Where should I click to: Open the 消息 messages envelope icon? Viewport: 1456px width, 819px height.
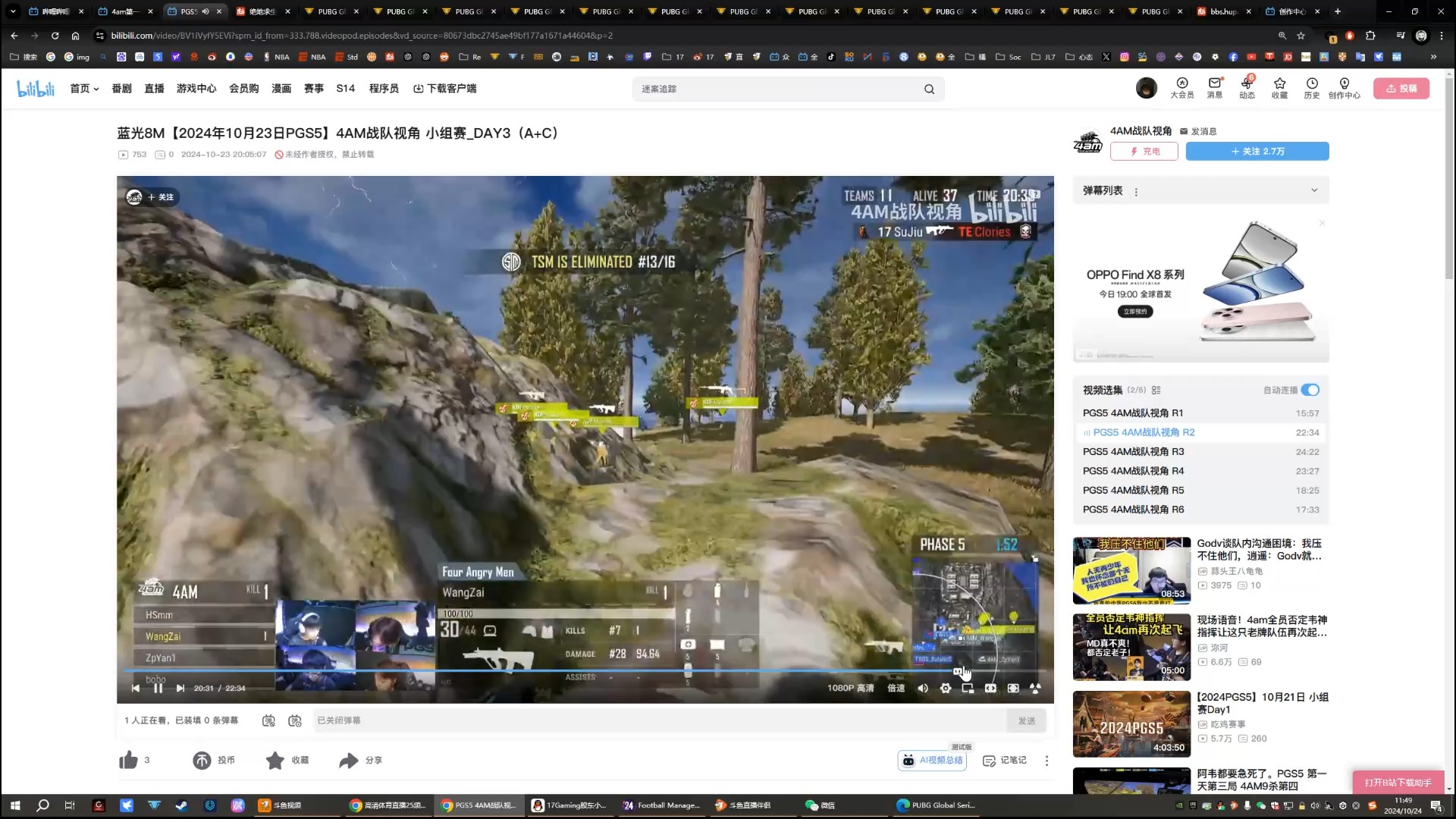[1215, 88]
